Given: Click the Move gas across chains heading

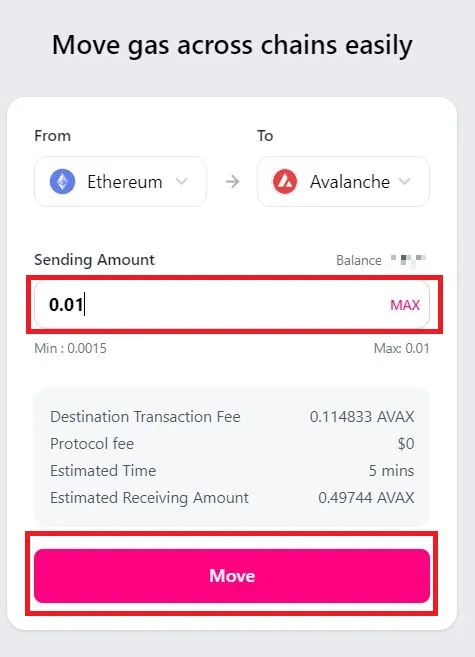Looking at the screenshot, I should click(232, 45).
